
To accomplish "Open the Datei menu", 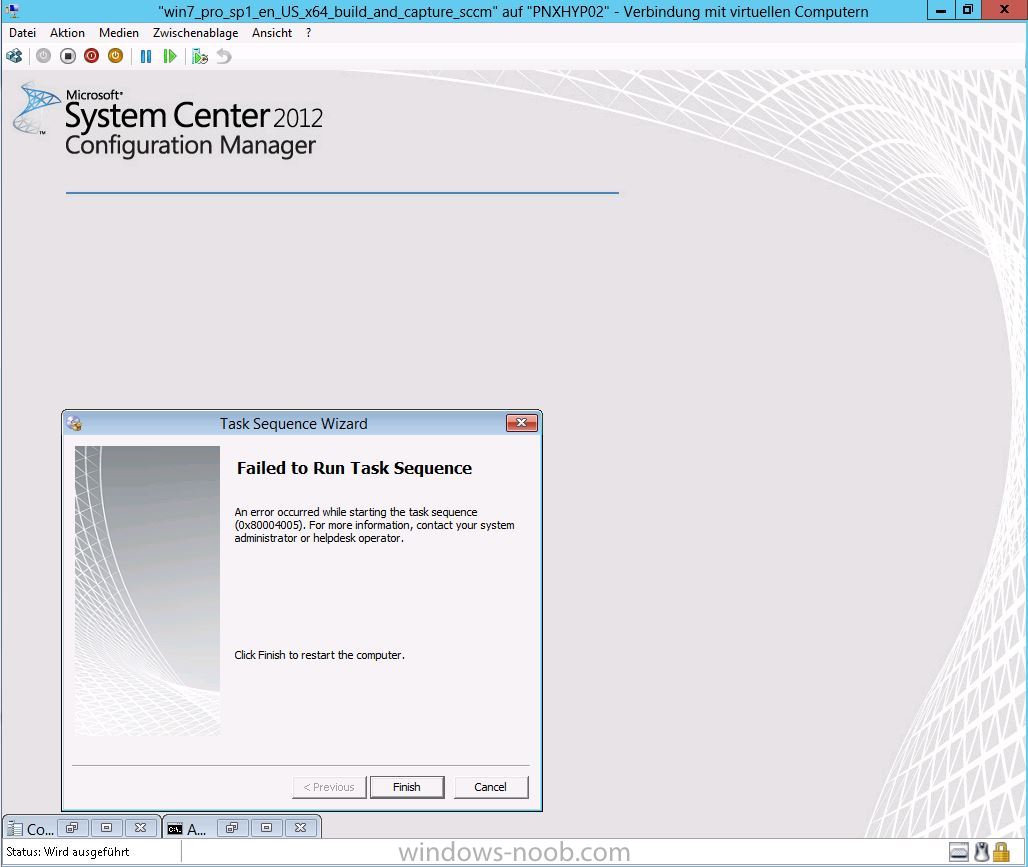I will coord(22,33).
